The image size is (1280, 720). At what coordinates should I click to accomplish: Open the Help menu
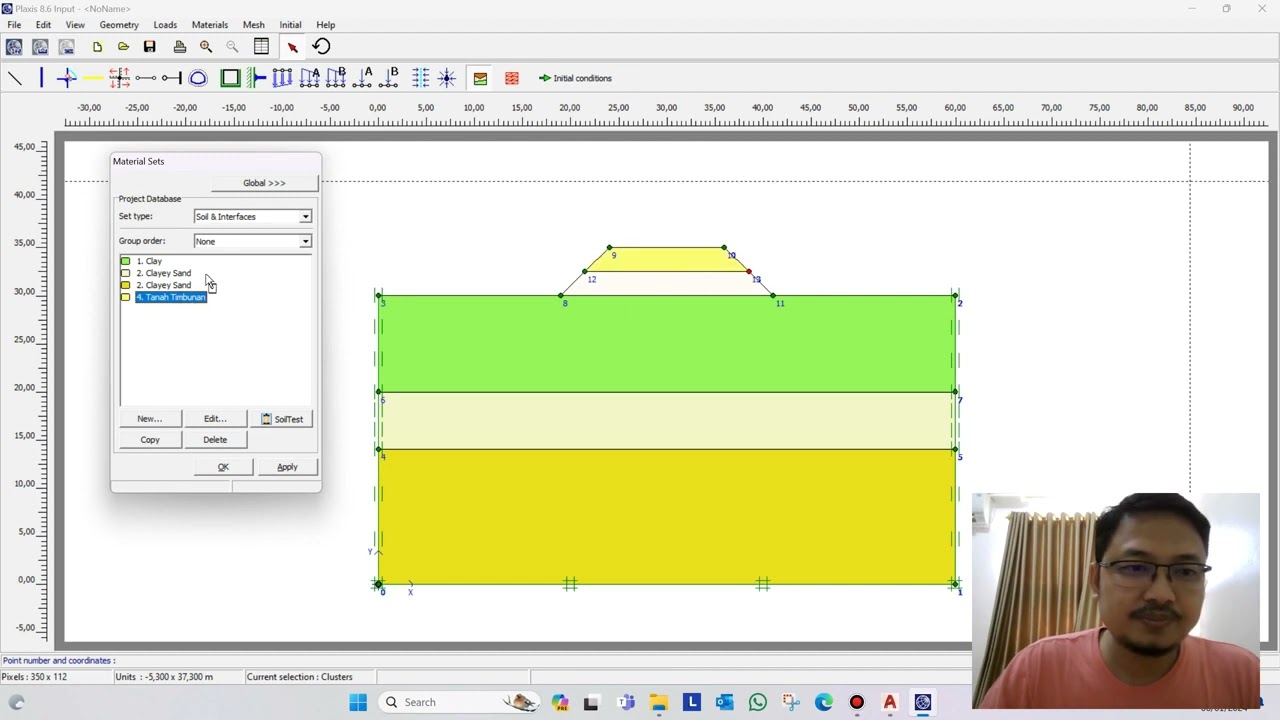(x=326, y=25)
